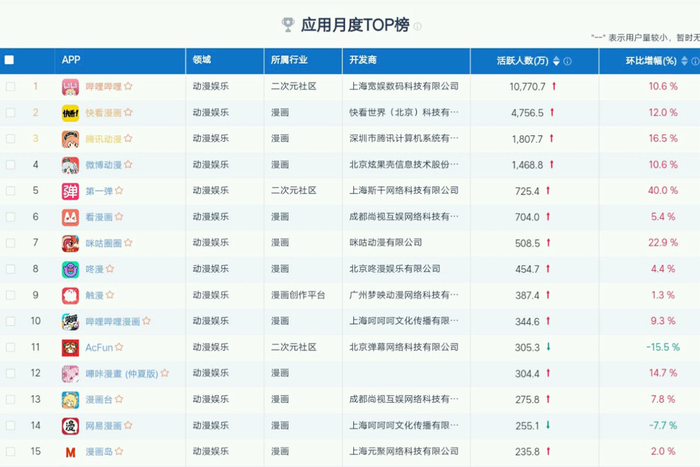Click the 咚漫 app icon
The width and height of the screenshot is (700, 467).
pos(71,270)
